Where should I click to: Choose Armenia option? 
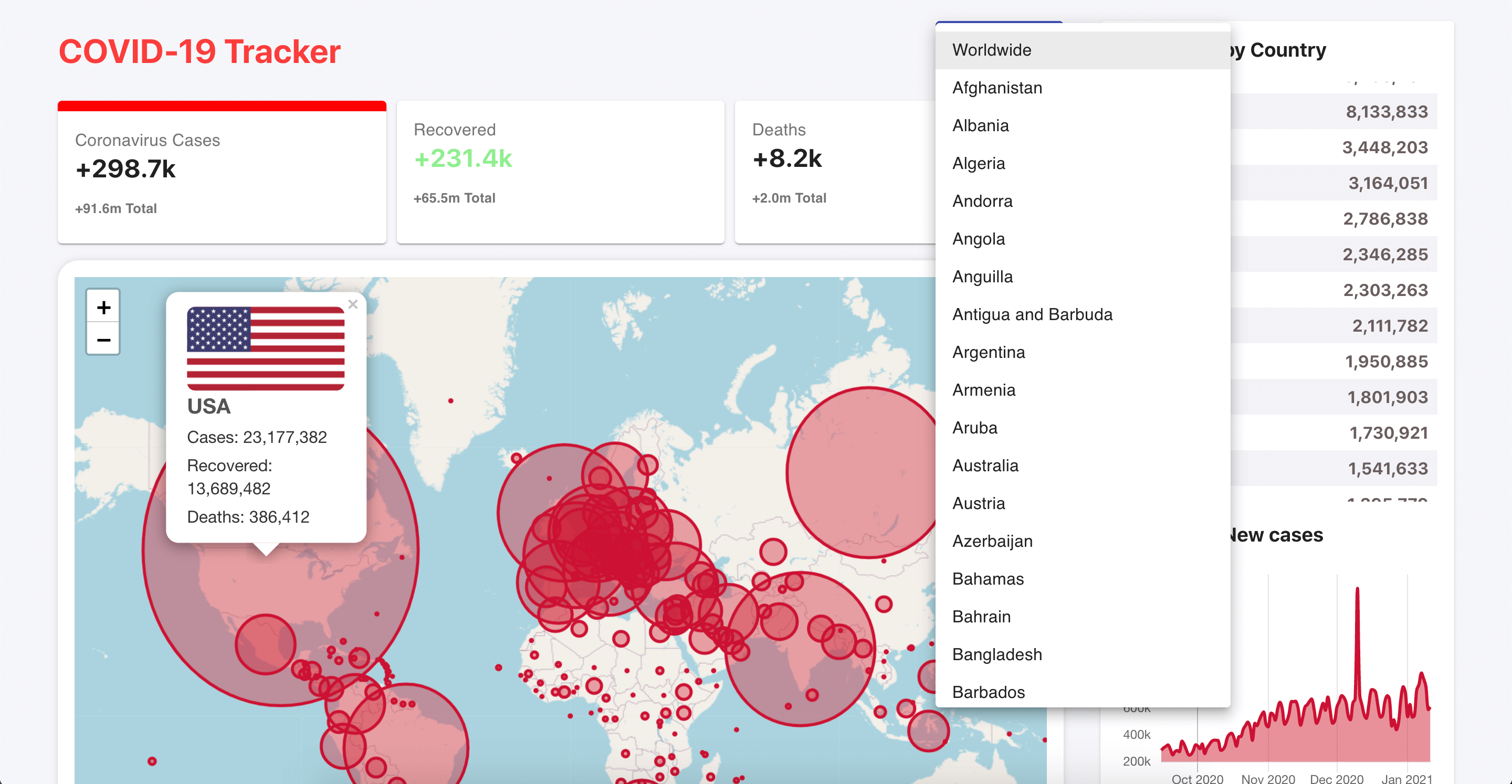(1083, 390)
